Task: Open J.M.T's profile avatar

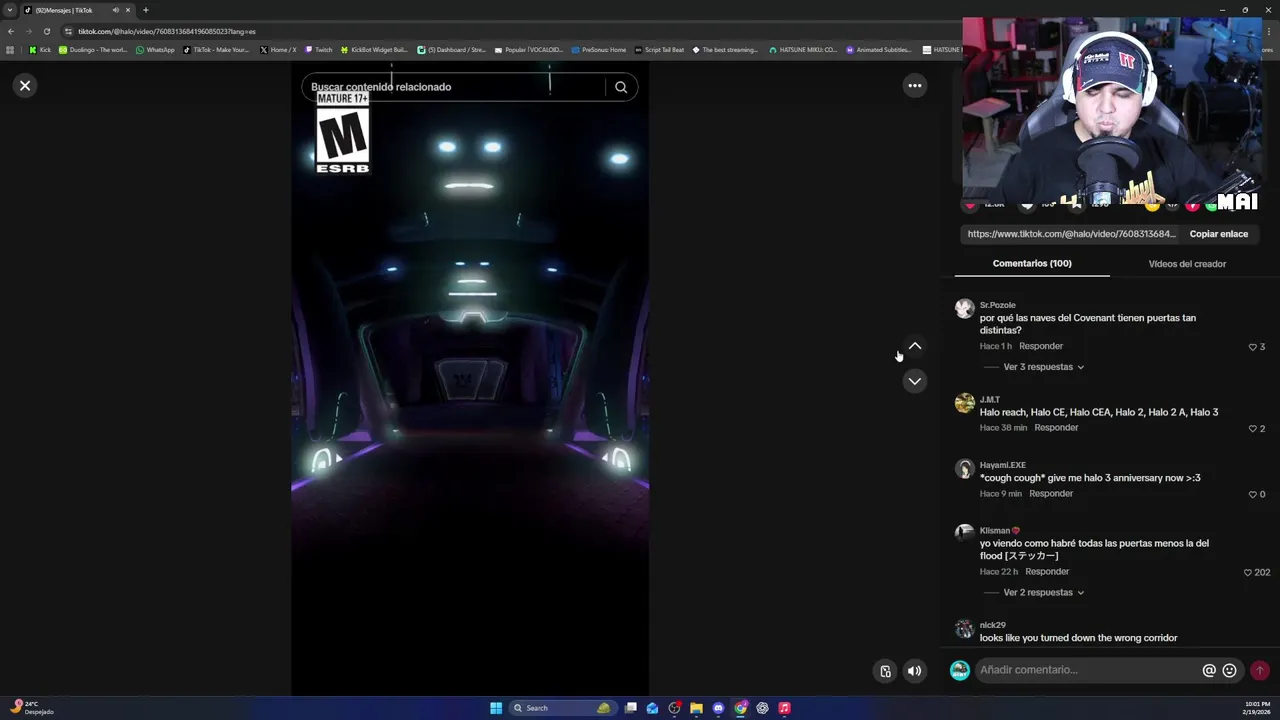Action: [x=964, y=403]
